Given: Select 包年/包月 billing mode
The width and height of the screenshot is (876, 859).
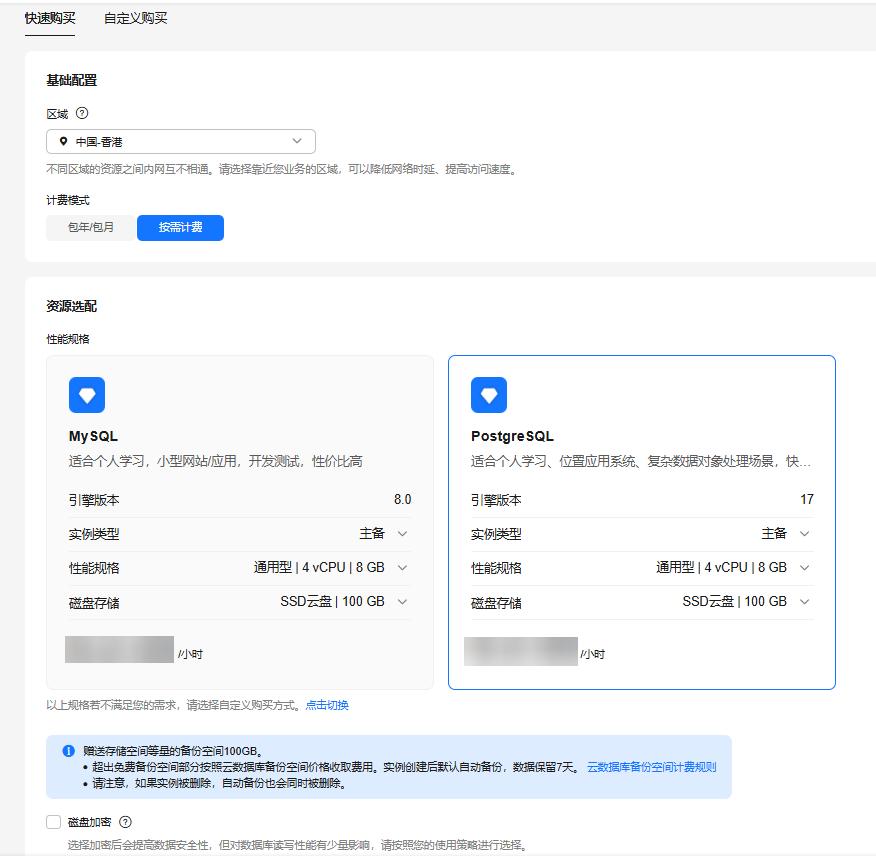Looking at the screenshot, I should [91, 227].
